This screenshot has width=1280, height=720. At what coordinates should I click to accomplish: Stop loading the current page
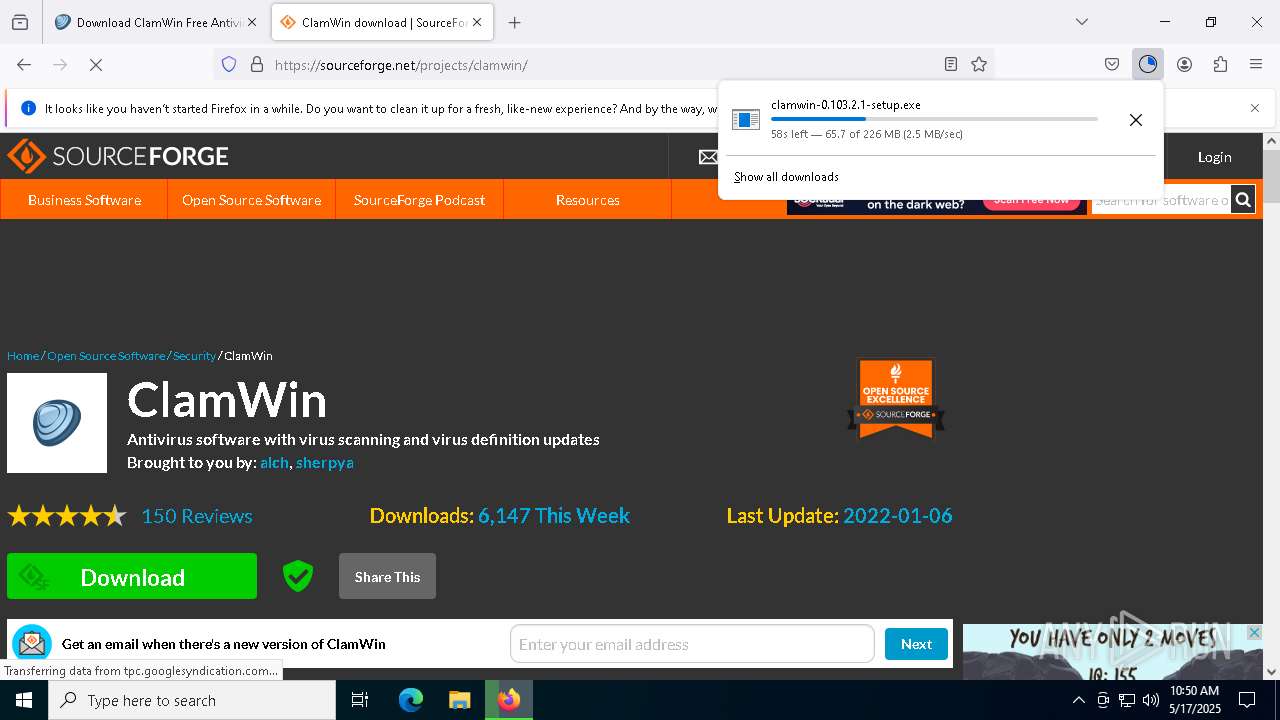96,64
